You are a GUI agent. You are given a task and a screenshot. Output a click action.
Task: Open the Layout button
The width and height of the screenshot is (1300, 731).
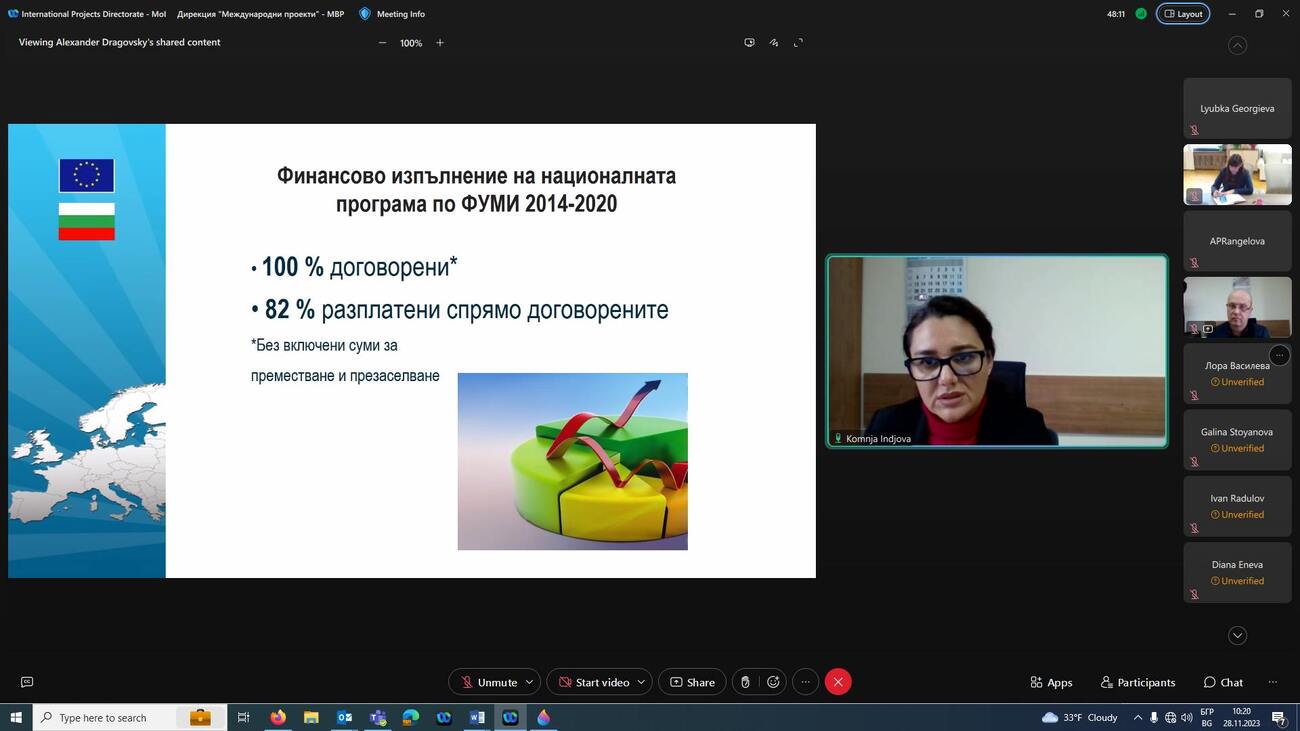[x=1183, y=14]
